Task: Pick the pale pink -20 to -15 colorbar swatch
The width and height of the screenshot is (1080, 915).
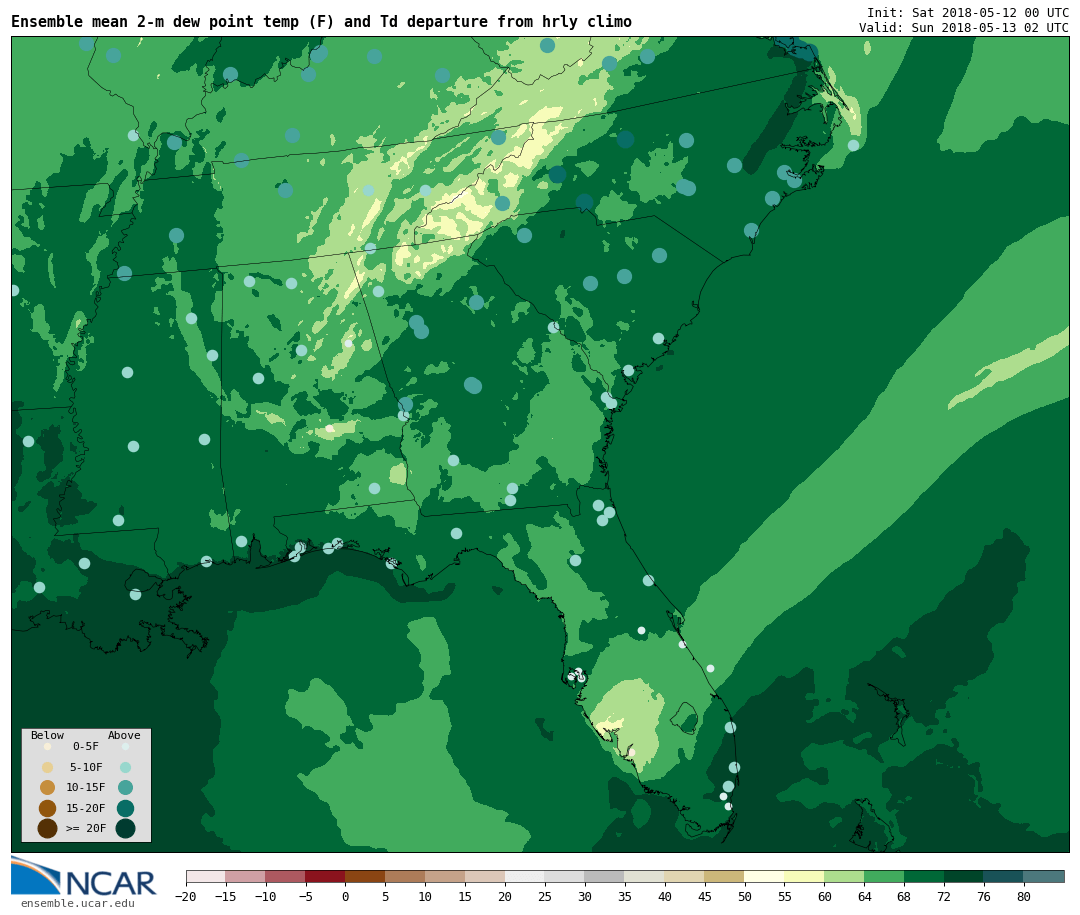Action: [x=206, y=876]
